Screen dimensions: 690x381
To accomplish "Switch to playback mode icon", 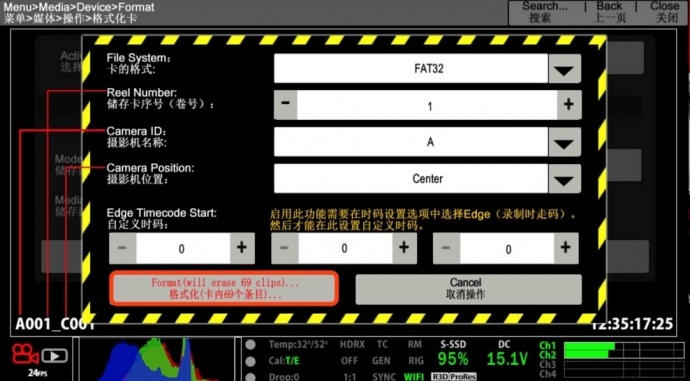I will 55,355.
